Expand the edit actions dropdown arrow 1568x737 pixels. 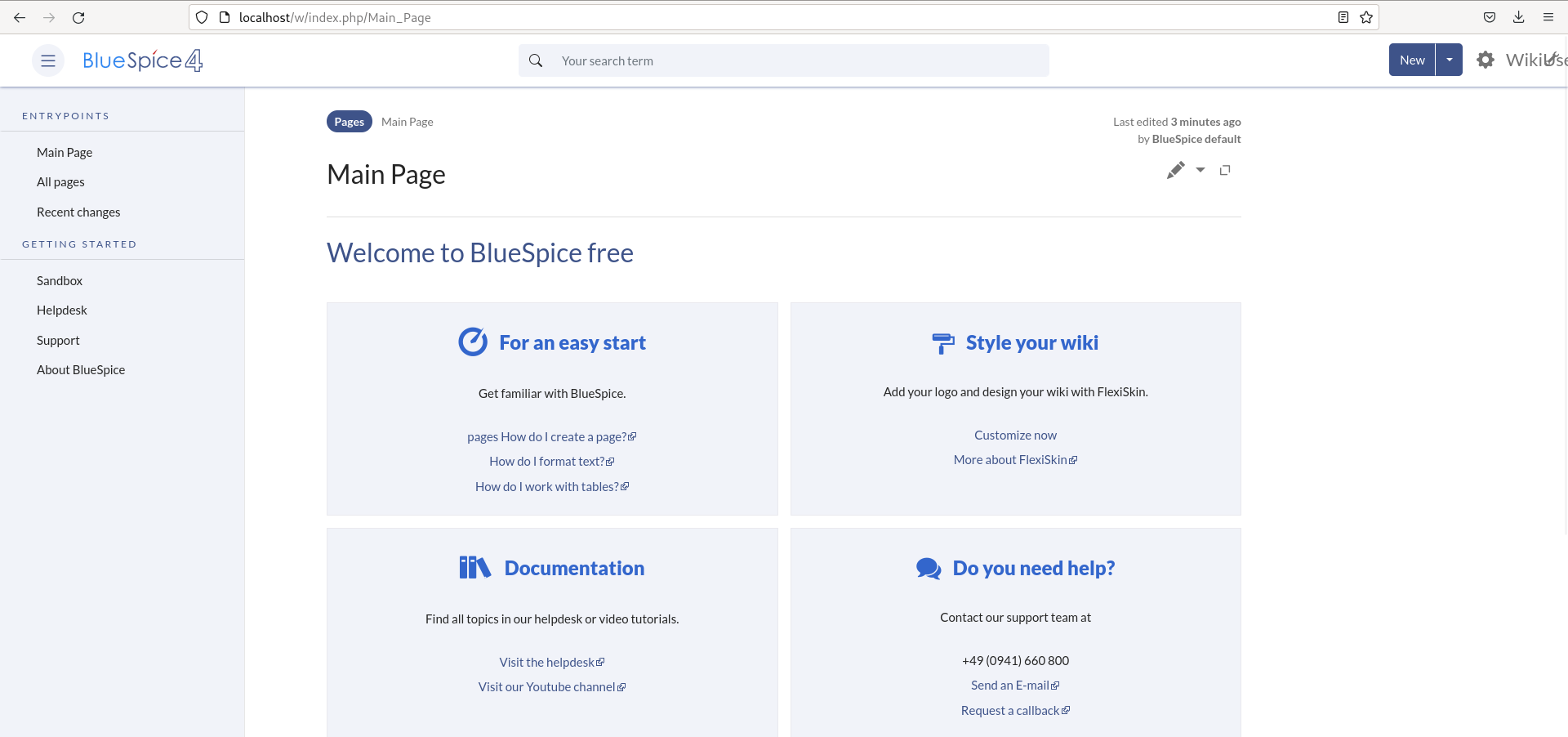tap(1200, 170)
